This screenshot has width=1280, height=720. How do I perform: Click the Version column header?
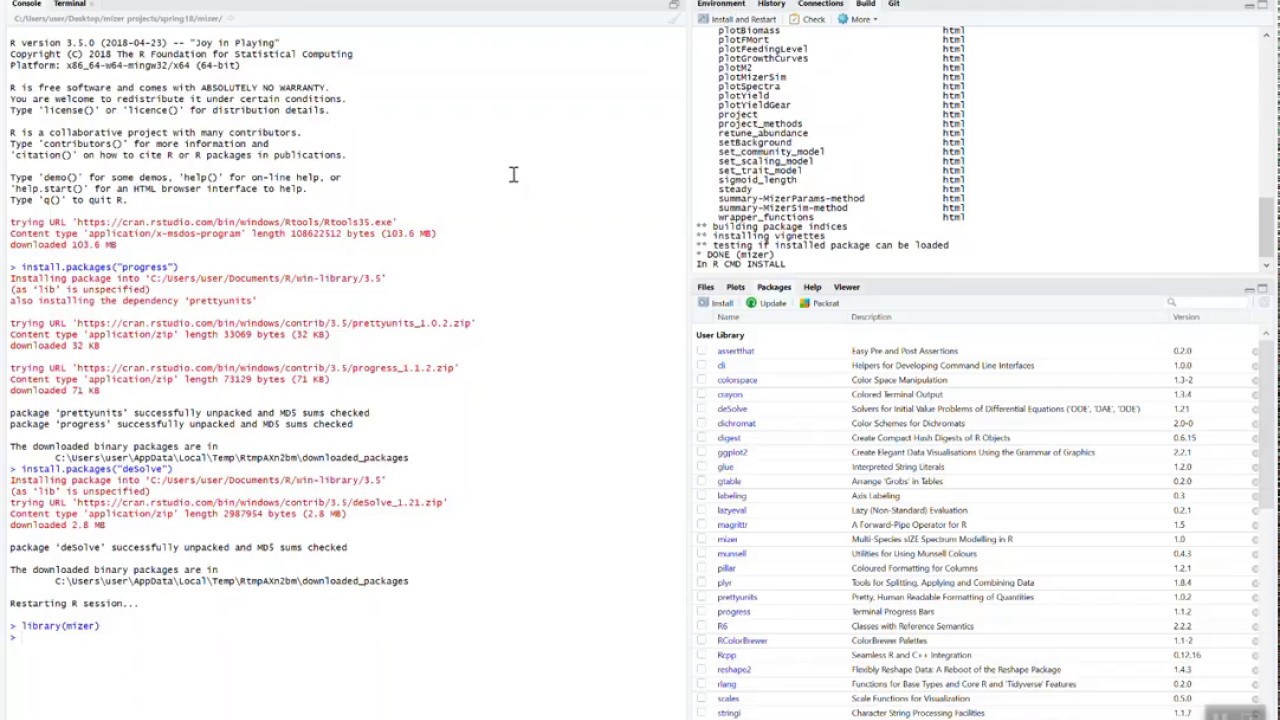coord(1185,318)
